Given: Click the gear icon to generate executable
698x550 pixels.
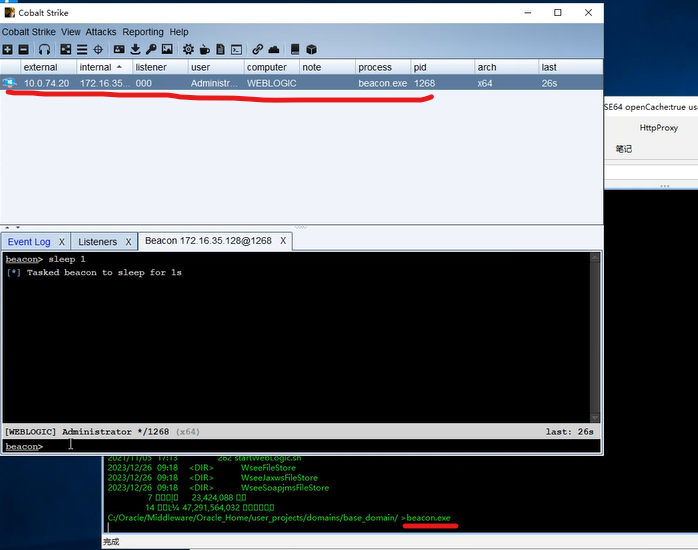Looking at the screenshot, I should click(x=188, y=49).
